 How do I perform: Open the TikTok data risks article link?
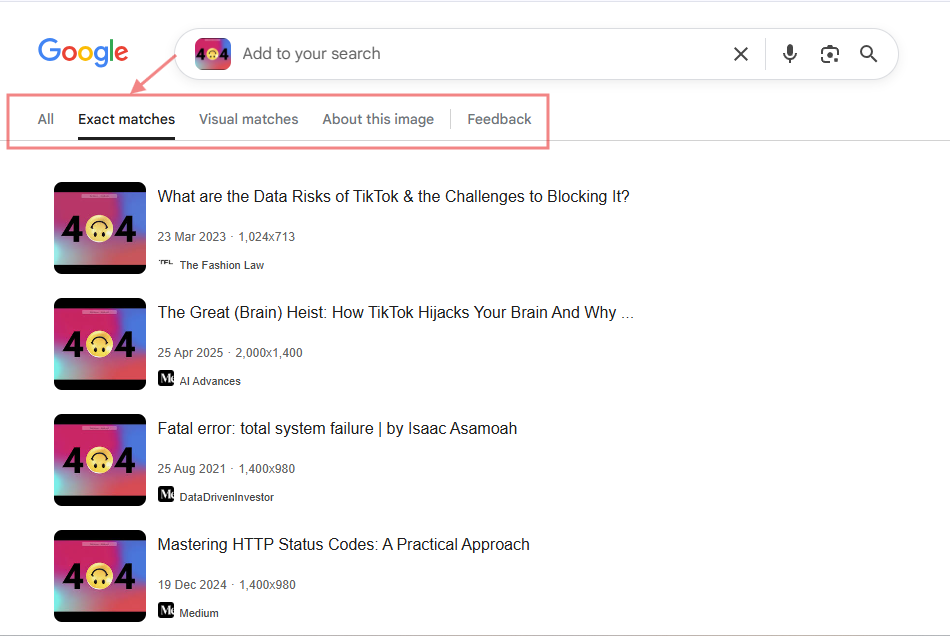tap(393, 196)
